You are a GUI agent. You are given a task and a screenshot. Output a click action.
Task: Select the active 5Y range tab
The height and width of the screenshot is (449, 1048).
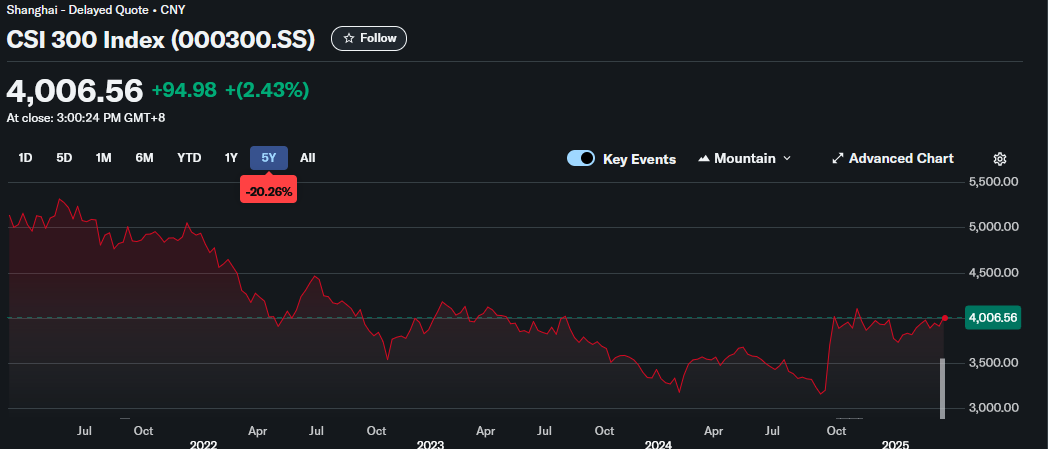pos(269,158)
